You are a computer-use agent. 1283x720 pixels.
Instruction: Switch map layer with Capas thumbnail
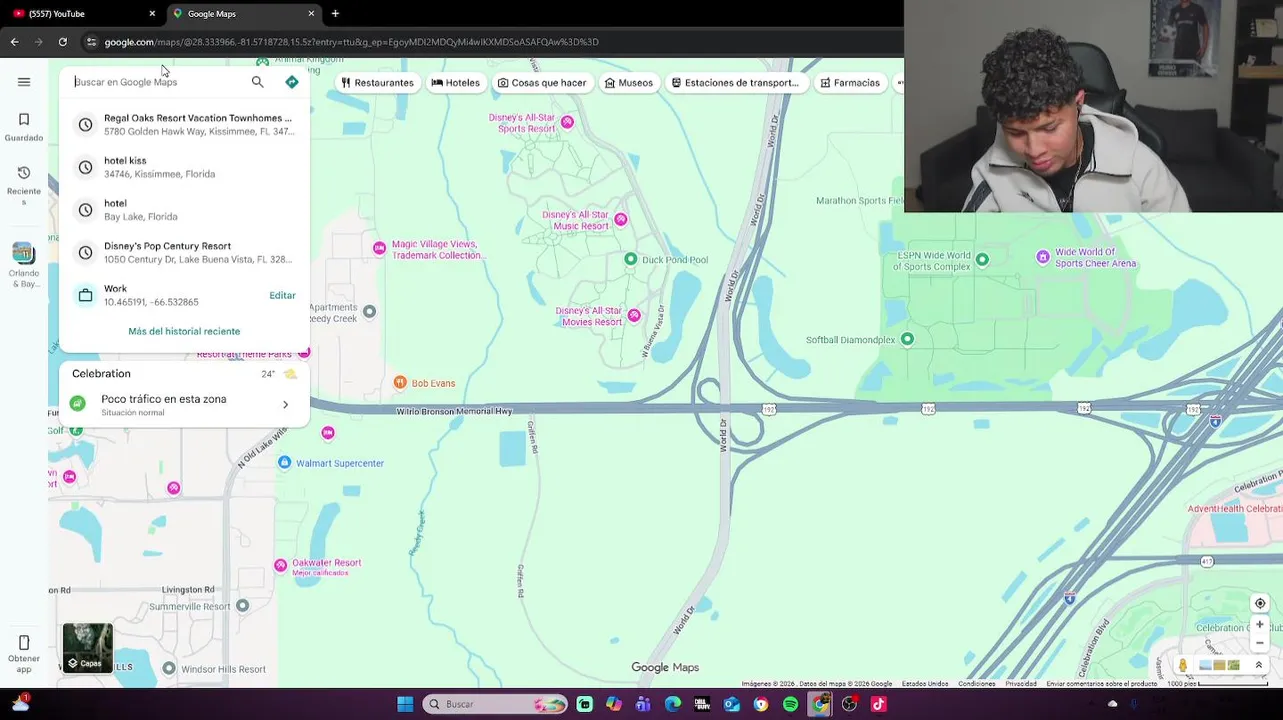pos(87,648)
